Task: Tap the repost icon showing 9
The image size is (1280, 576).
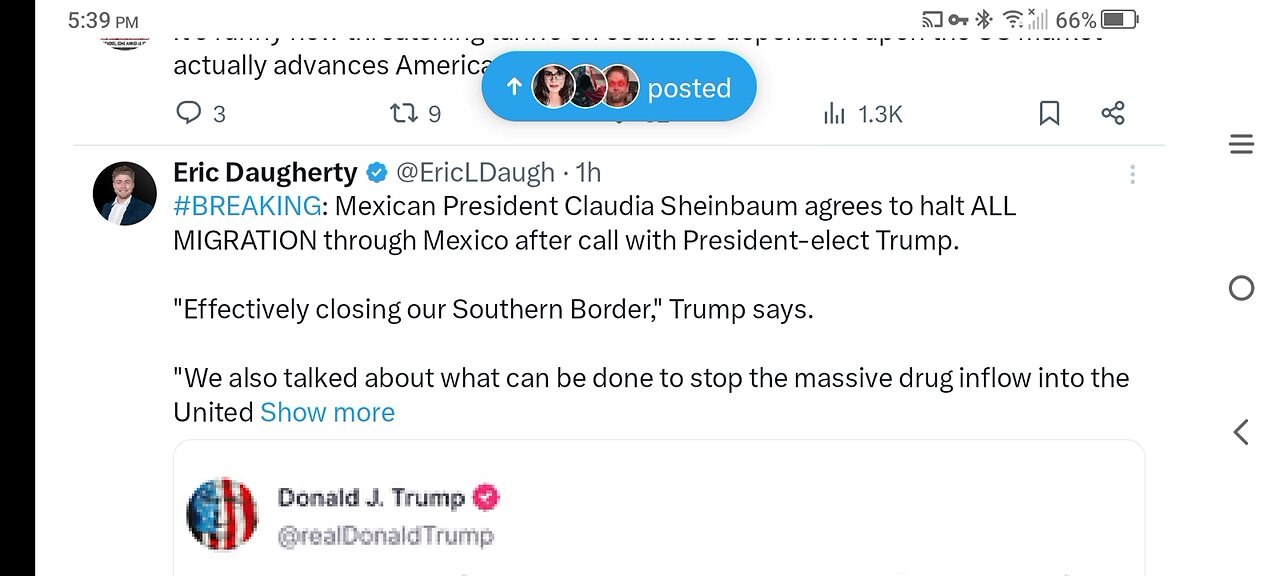Action: point(403,113)
